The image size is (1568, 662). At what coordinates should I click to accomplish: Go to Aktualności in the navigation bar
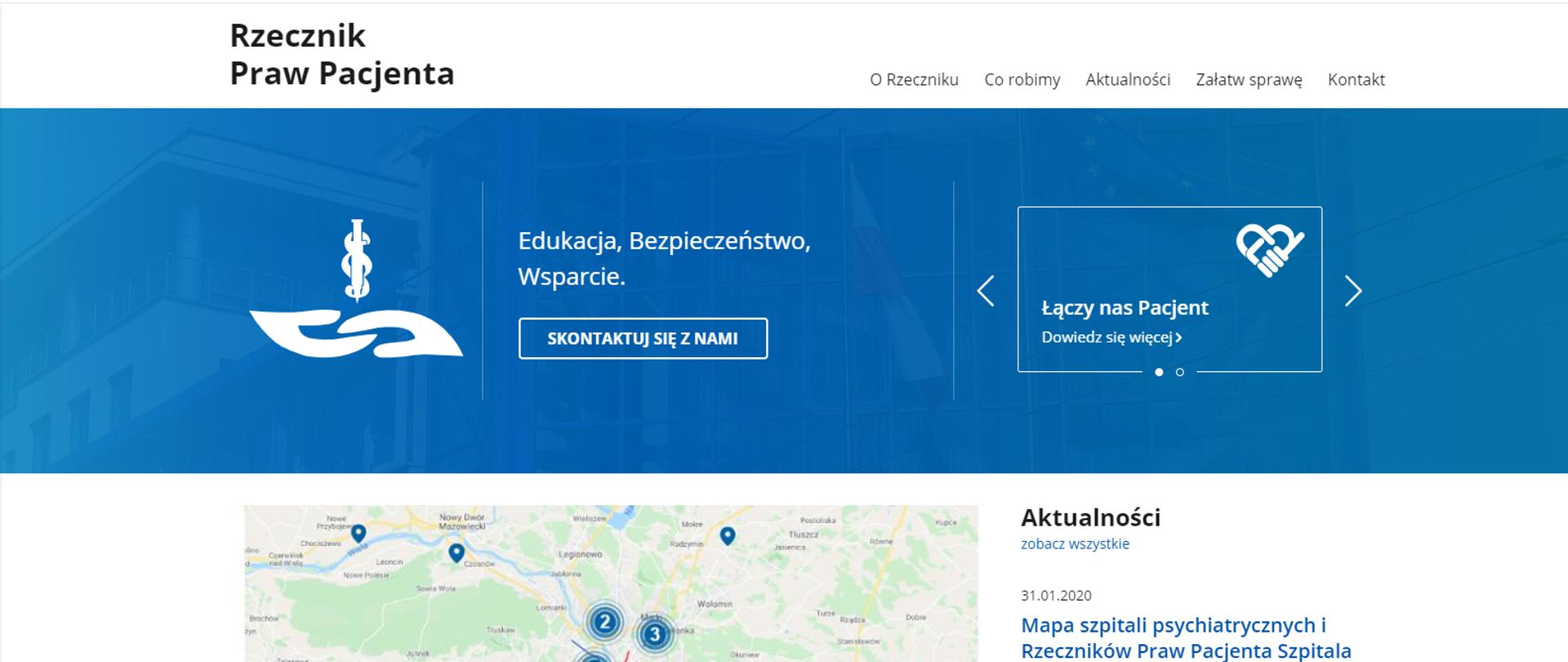[1128, 80]
